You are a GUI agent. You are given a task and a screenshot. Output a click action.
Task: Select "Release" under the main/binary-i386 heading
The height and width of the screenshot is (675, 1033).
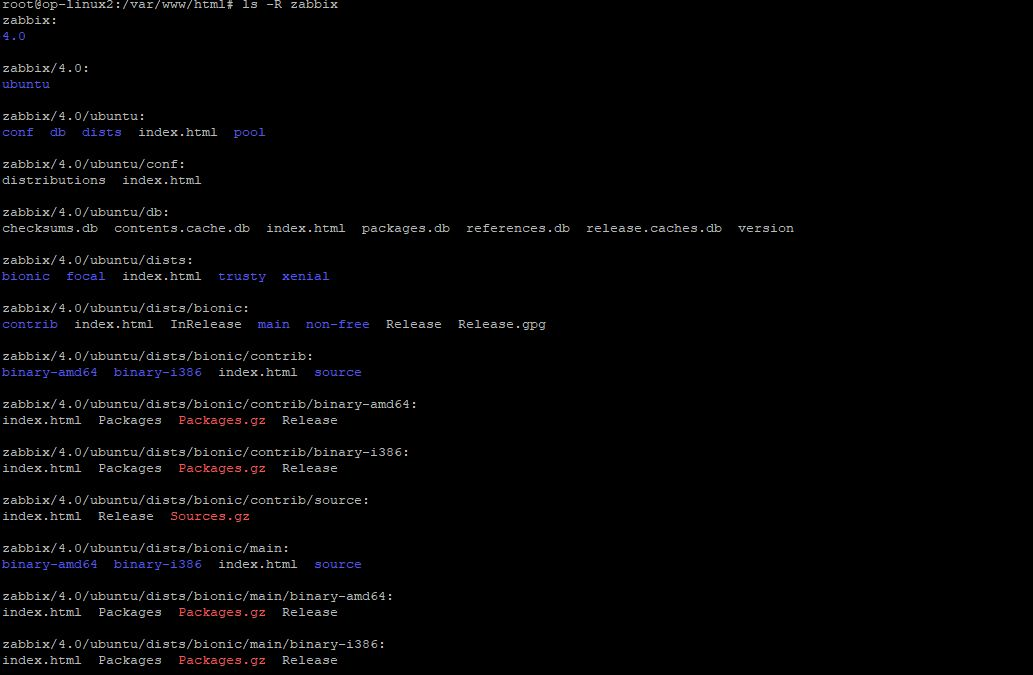310,661
